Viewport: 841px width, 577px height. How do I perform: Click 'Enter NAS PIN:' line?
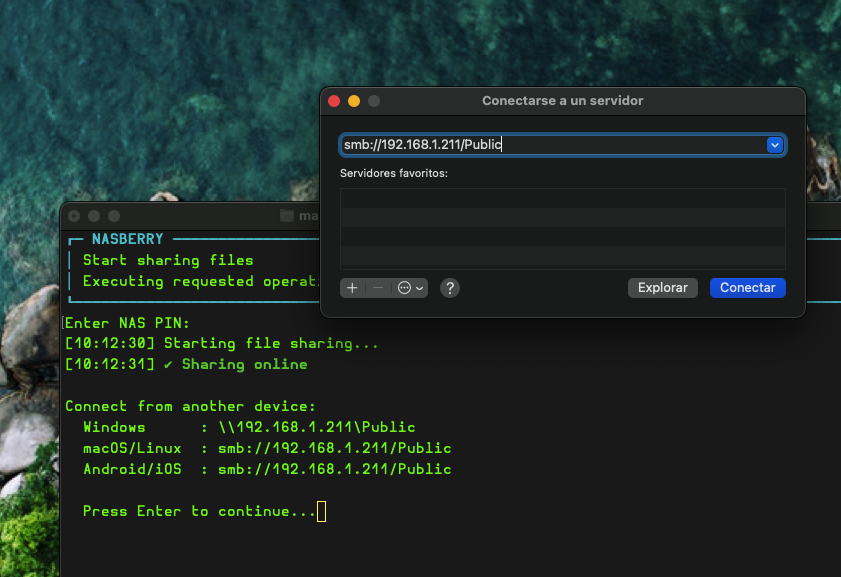coord(127,323)
